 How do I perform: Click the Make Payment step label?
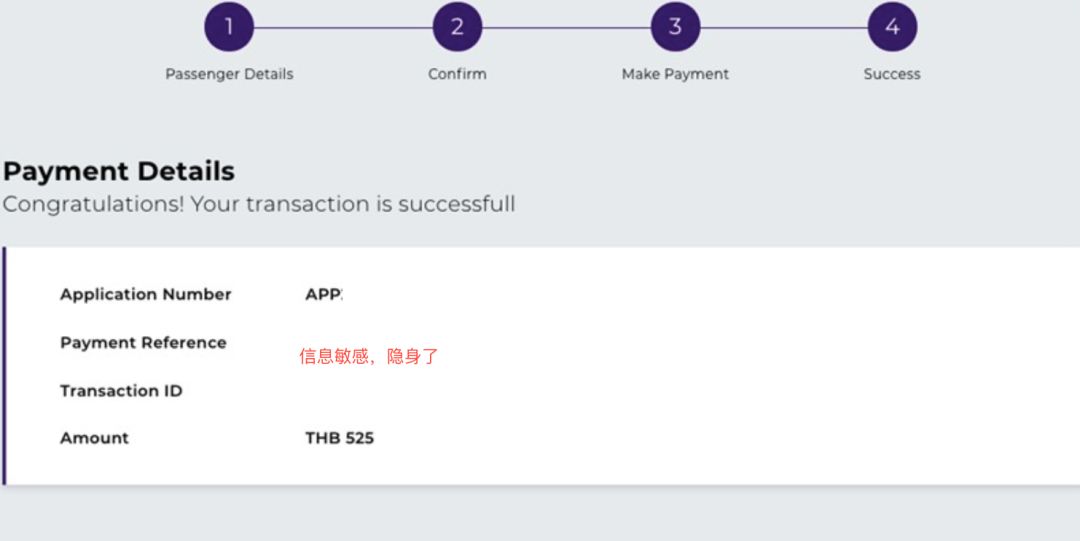(x=675, y=74)
